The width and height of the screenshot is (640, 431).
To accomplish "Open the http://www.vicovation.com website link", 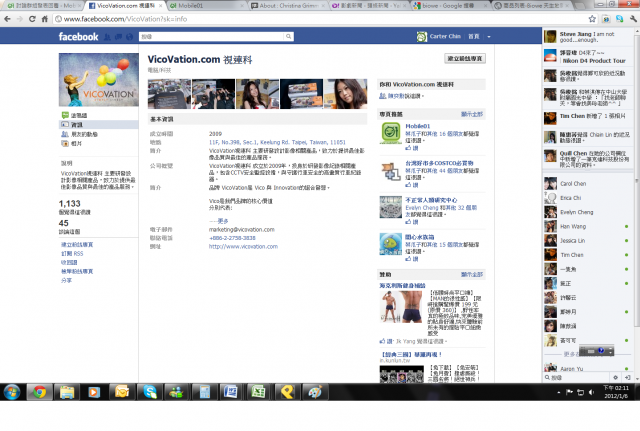I will pyautogui.click(x=243, y=247).
